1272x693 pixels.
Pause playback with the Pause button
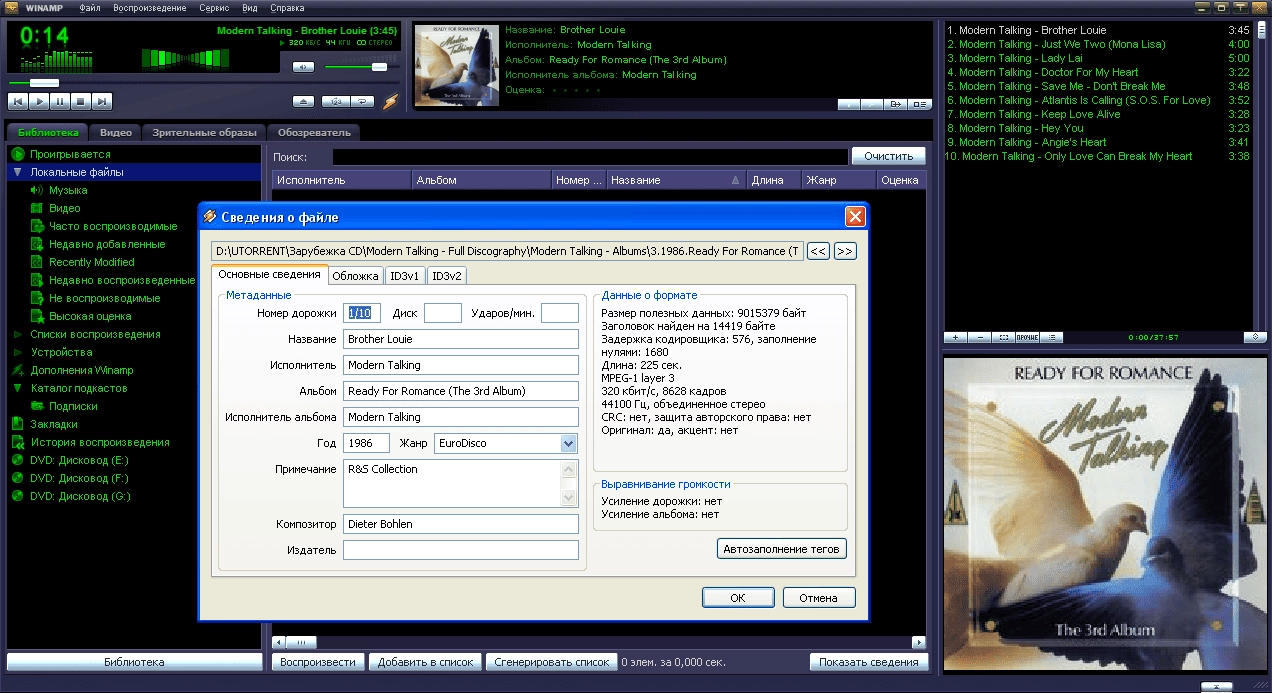[60, 101]
